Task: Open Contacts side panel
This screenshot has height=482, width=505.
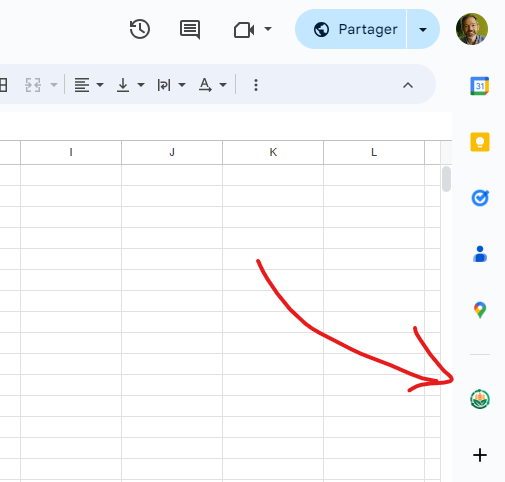Action: click(x=480, y=254)
